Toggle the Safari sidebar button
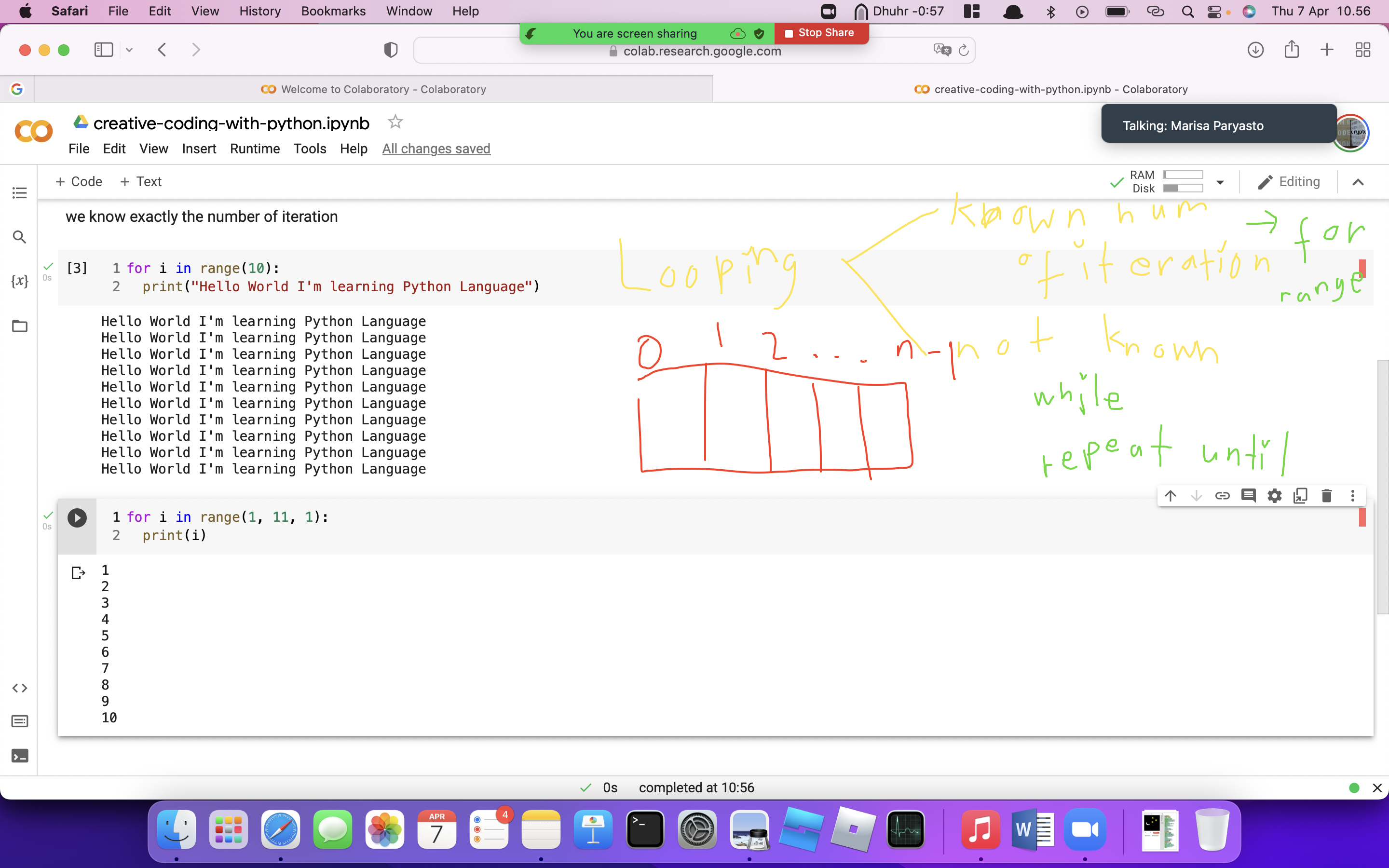This screenshot has height=868, width=1389. point(103,50)
